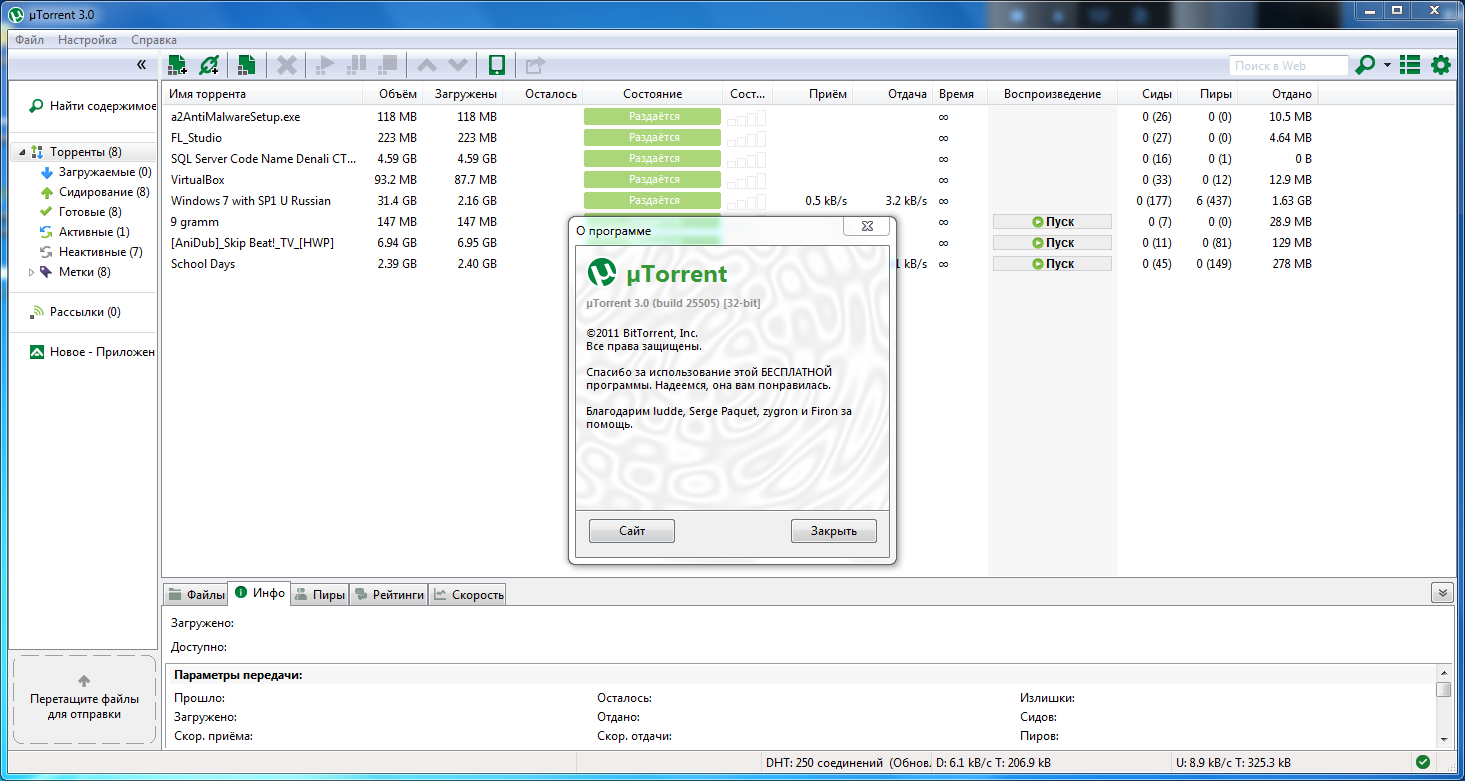Select Готовые (8) category
This screenshot has height=781, width=1465.
tap(80, 212)
